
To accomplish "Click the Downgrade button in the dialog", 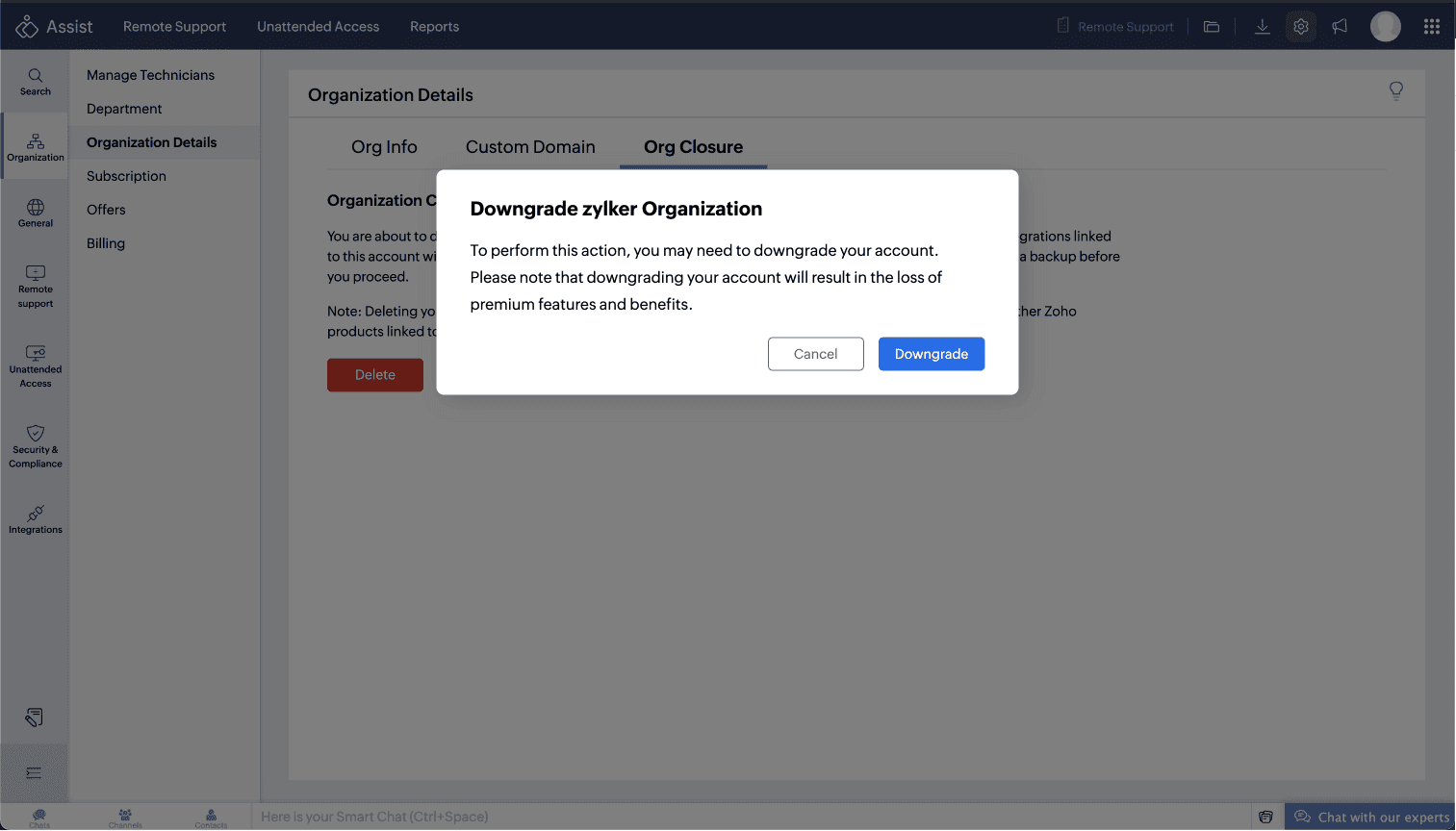I will pyautogui.click(x=931, y=354).
